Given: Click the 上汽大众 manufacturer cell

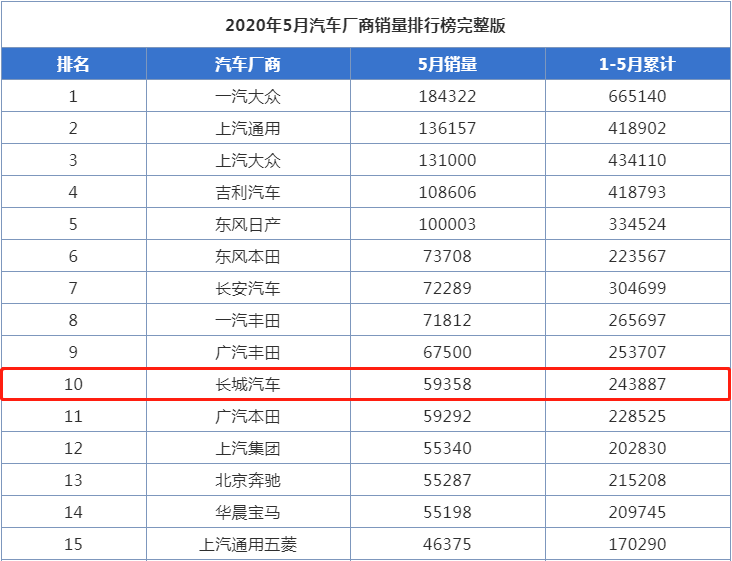Looking at the screenshot, I should coord(248,161).
